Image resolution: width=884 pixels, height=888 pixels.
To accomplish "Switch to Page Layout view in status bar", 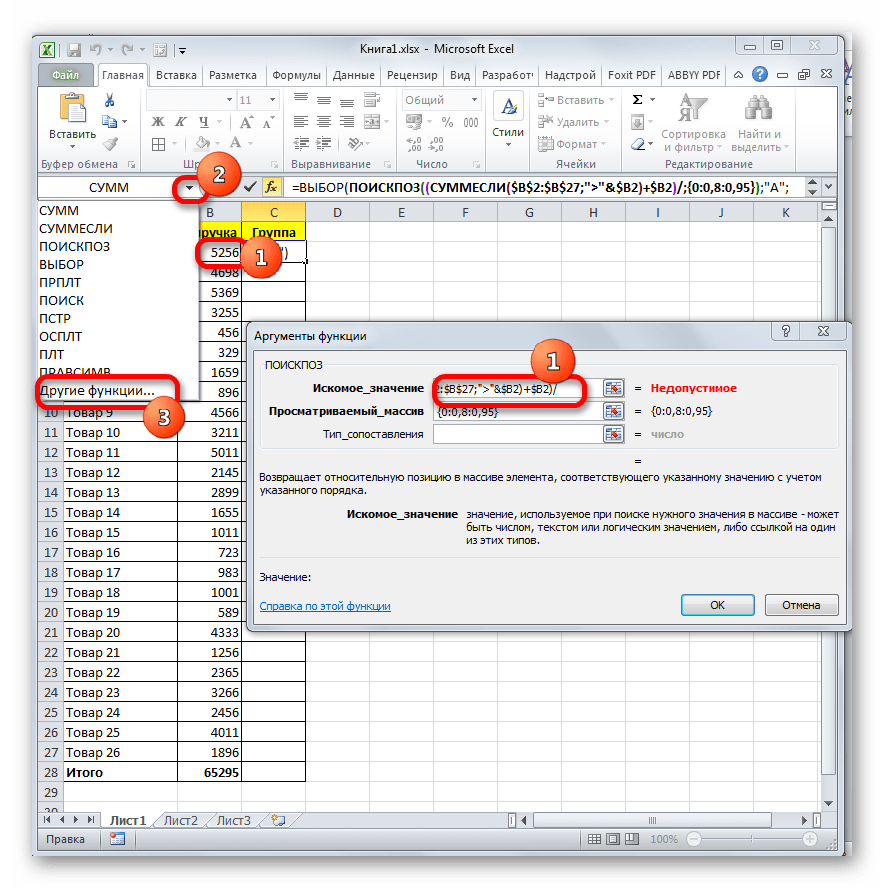I will click(x=613, y=840).
